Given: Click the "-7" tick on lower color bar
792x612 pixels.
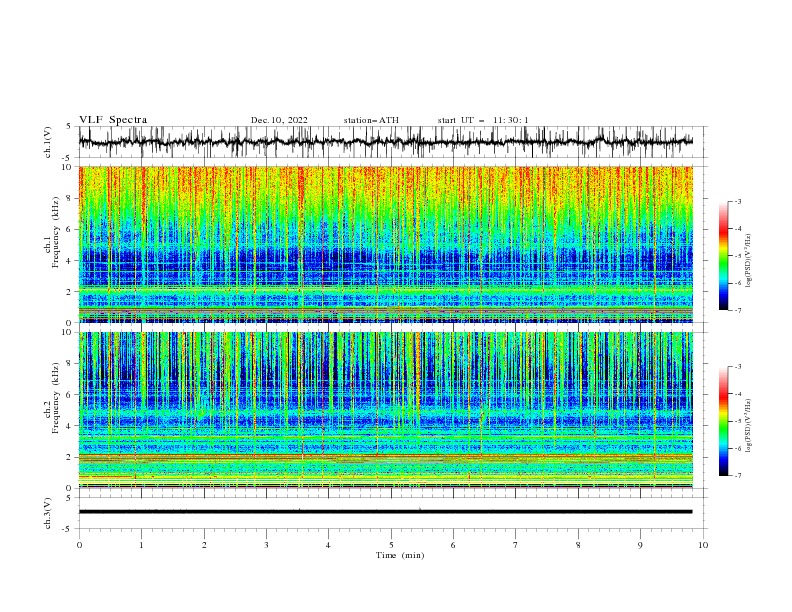Looking at the screenshot, I should [737, 476].
